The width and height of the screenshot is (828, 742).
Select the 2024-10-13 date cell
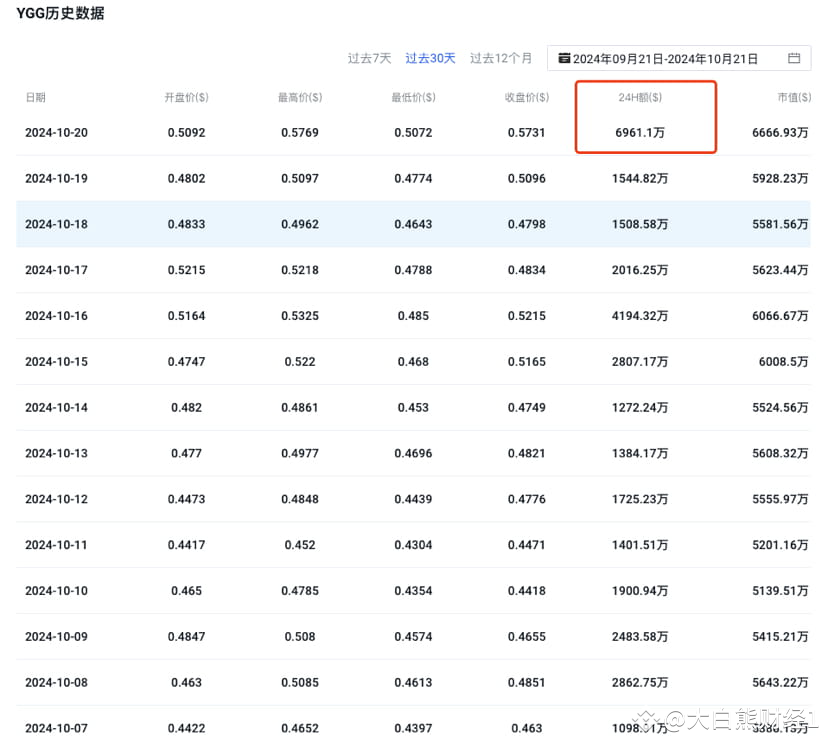coord(57,454)
